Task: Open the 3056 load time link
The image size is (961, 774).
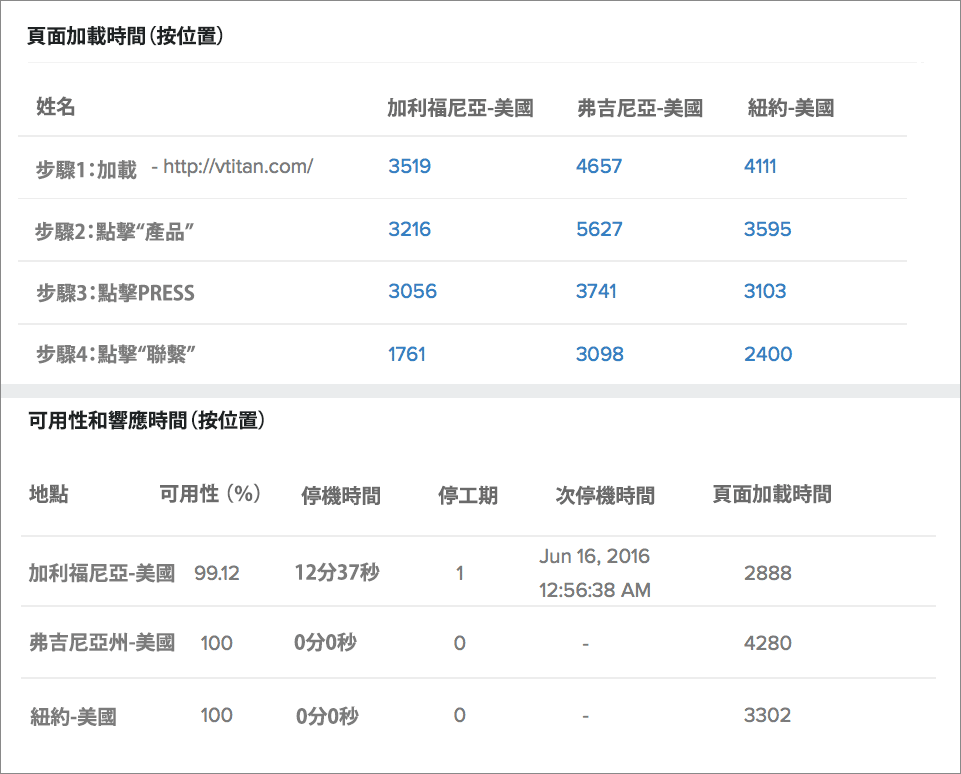Action: pyautogui.click(x=412, y=291)
